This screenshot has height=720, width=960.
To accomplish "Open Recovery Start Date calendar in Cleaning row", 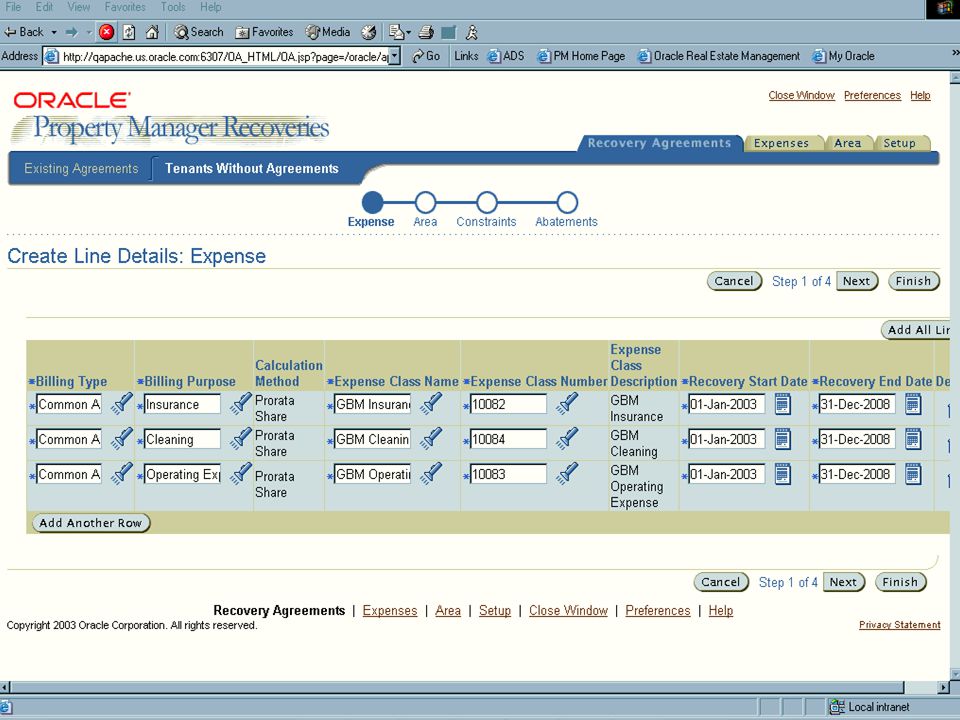I will pyautogui.click(x=782, y=439).
